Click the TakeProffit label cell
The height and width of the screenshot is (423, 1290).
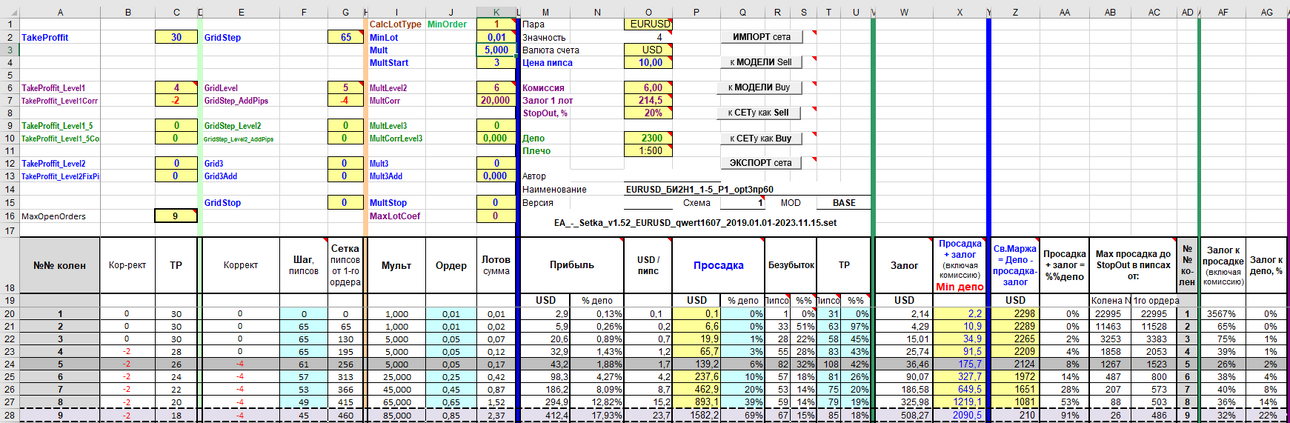(60, 37)
